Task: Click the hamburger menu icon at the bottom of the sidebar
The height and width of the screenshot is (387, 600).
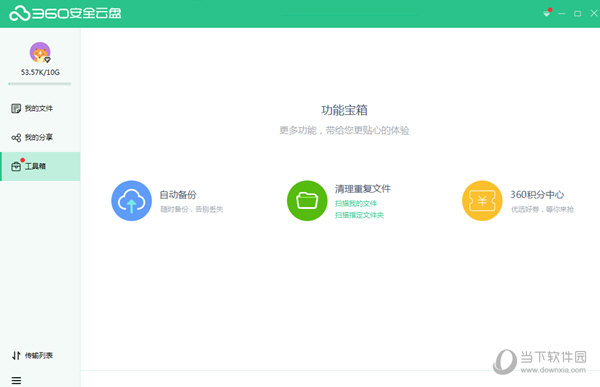Action: (16, 380)
